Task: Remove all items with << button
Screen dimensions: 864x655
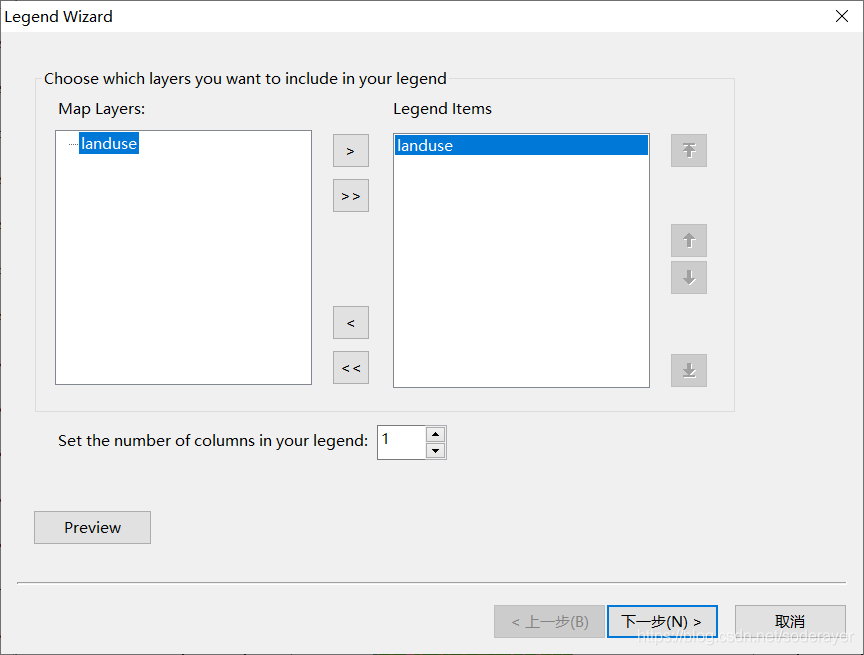Action: point(350,367)
